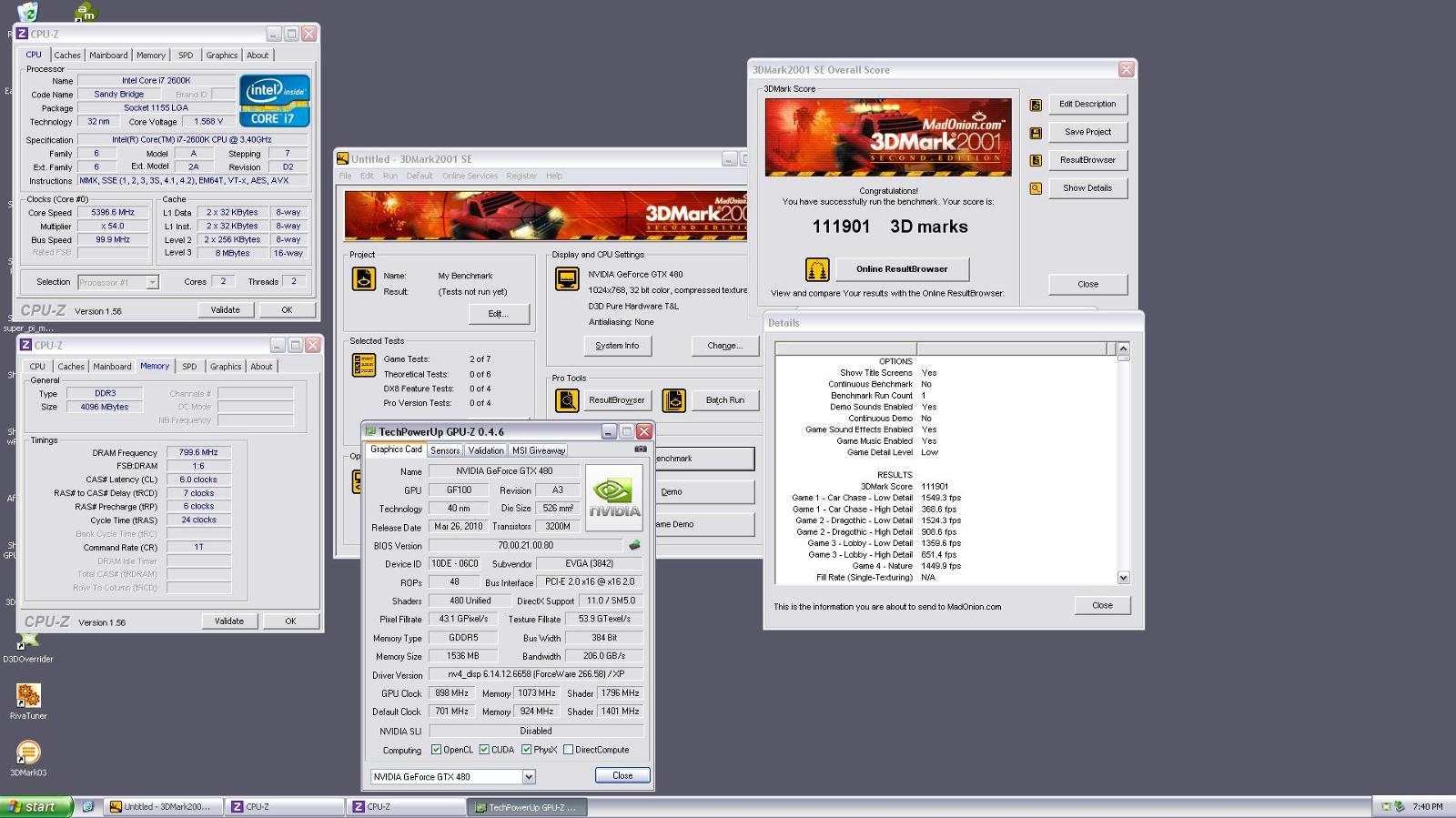Switch to the Sensors tab in GPU-Z
1456x818 pixels.
click(445, 451)
